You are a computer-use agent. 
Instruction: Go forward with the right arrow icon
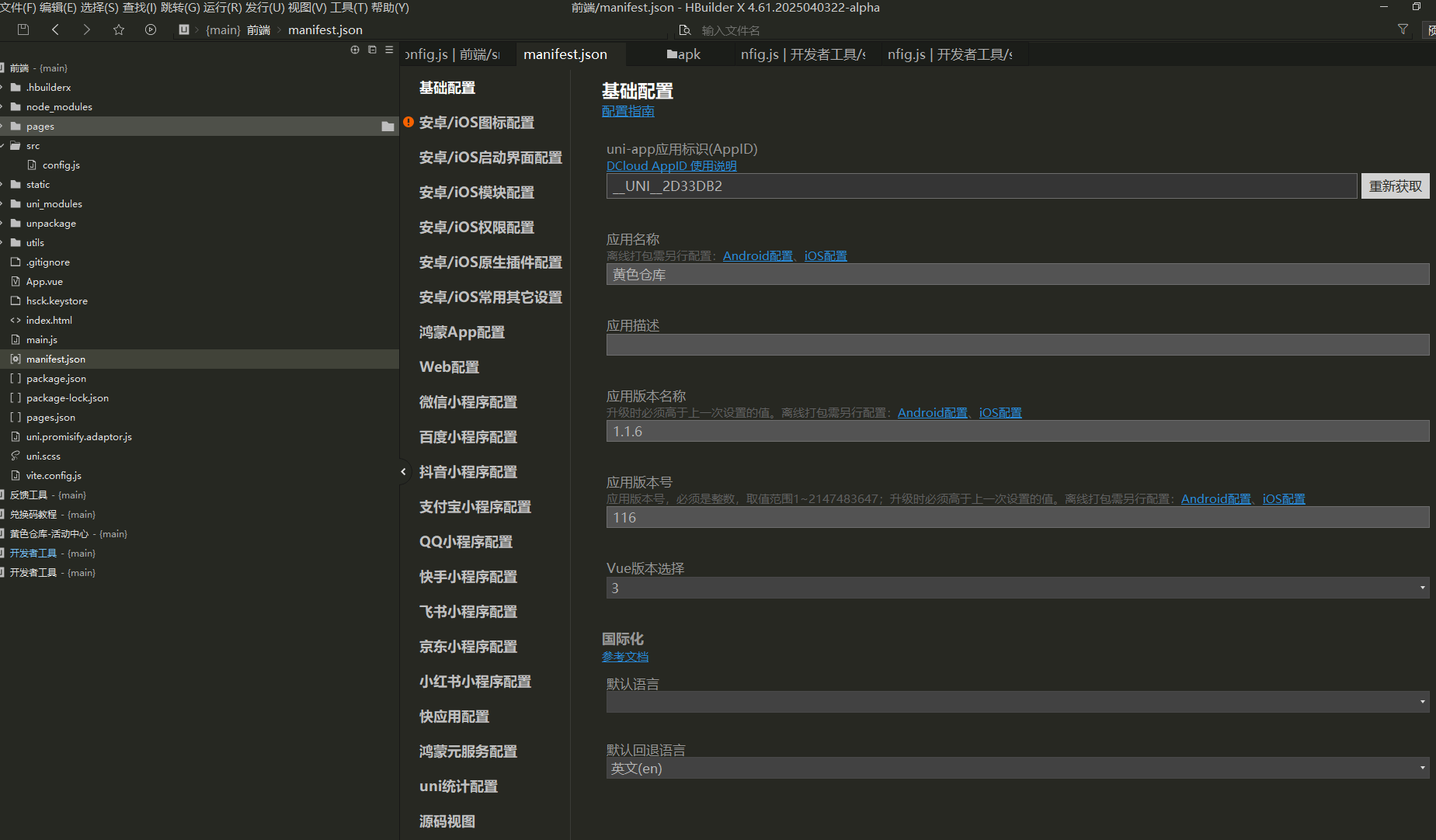point(86,30)
